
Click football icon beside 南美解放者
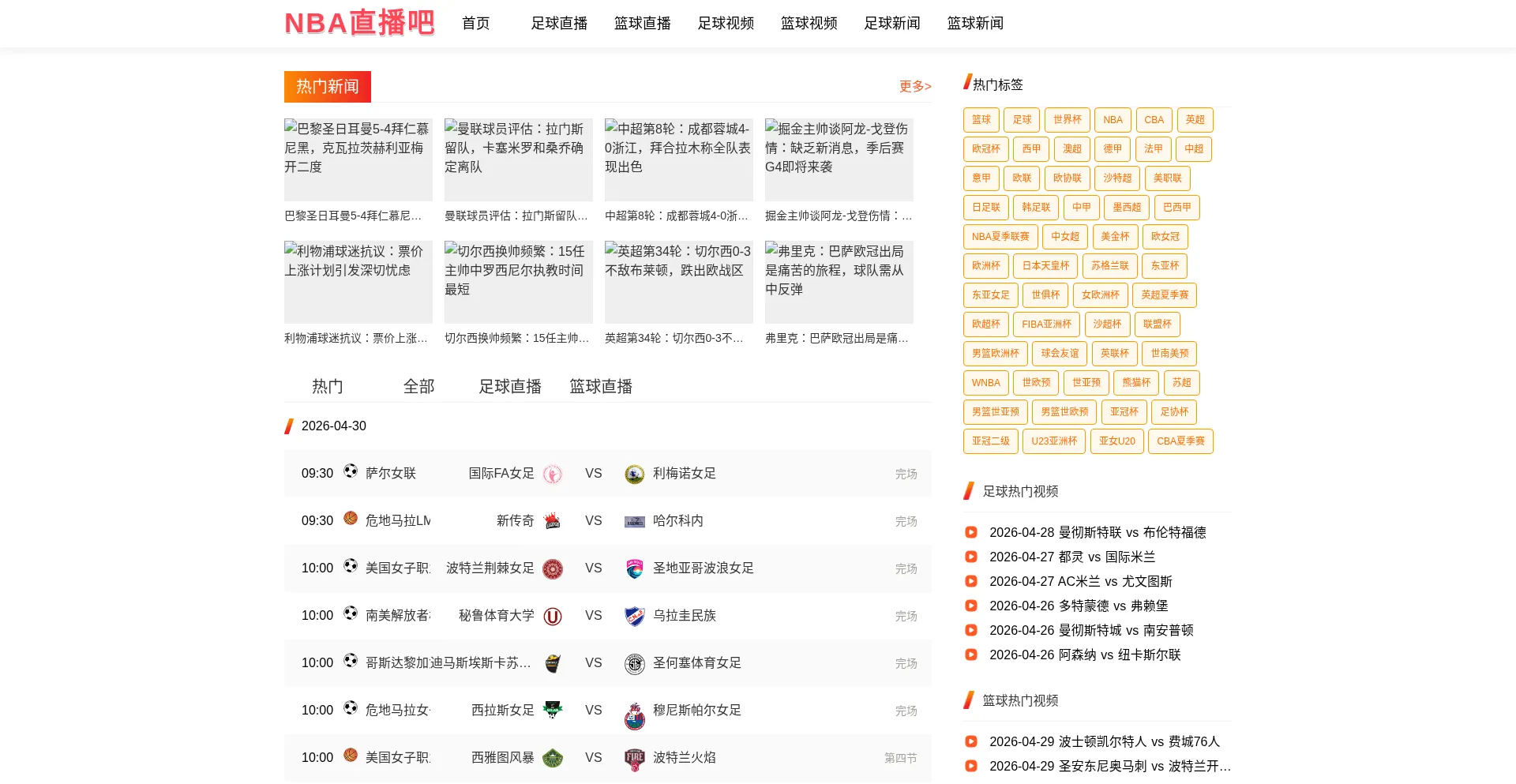click(351, 613)
